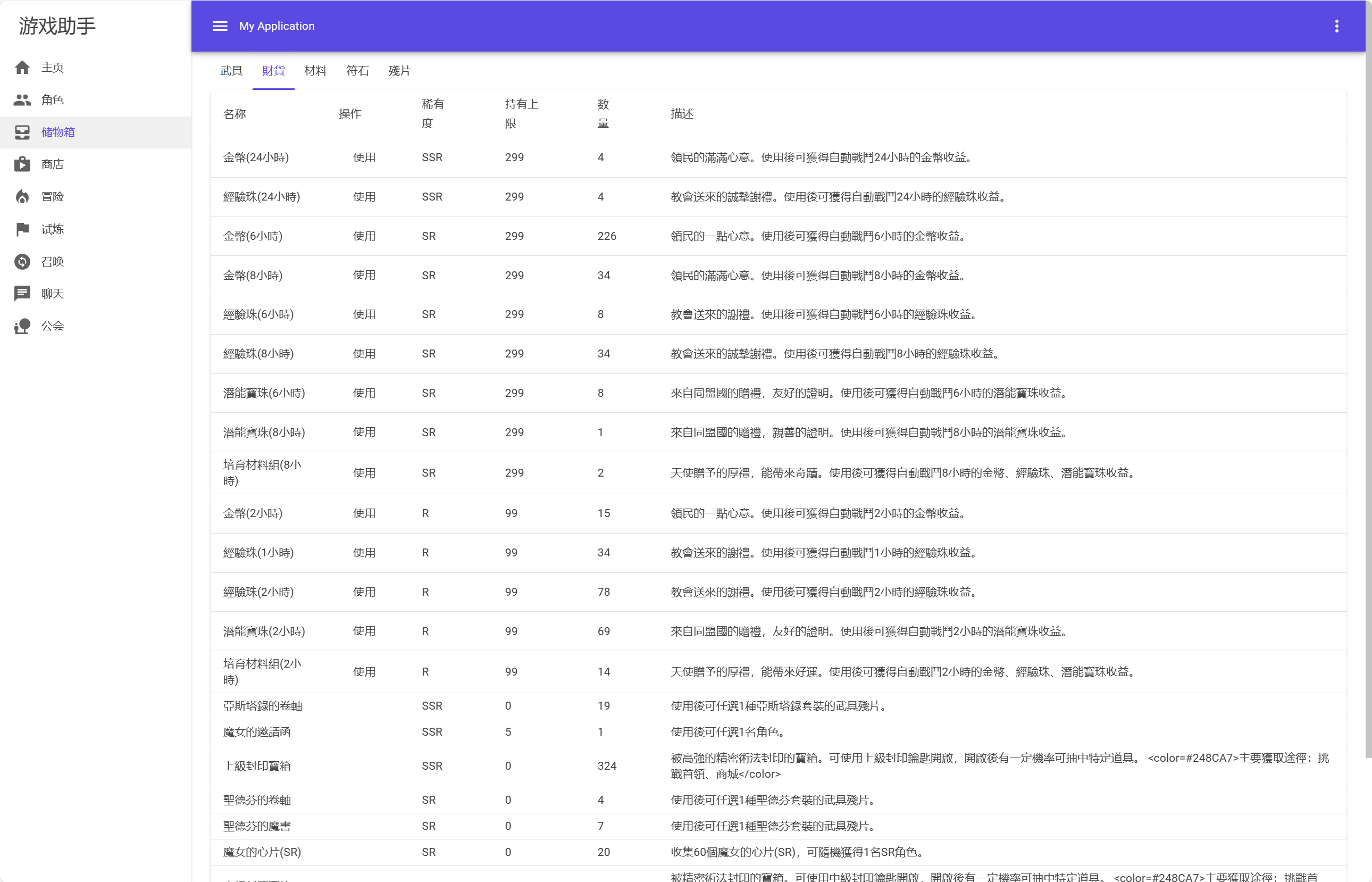Select the 殘片 tab
The image size is (1372, 882).
[x=399, y=71]
